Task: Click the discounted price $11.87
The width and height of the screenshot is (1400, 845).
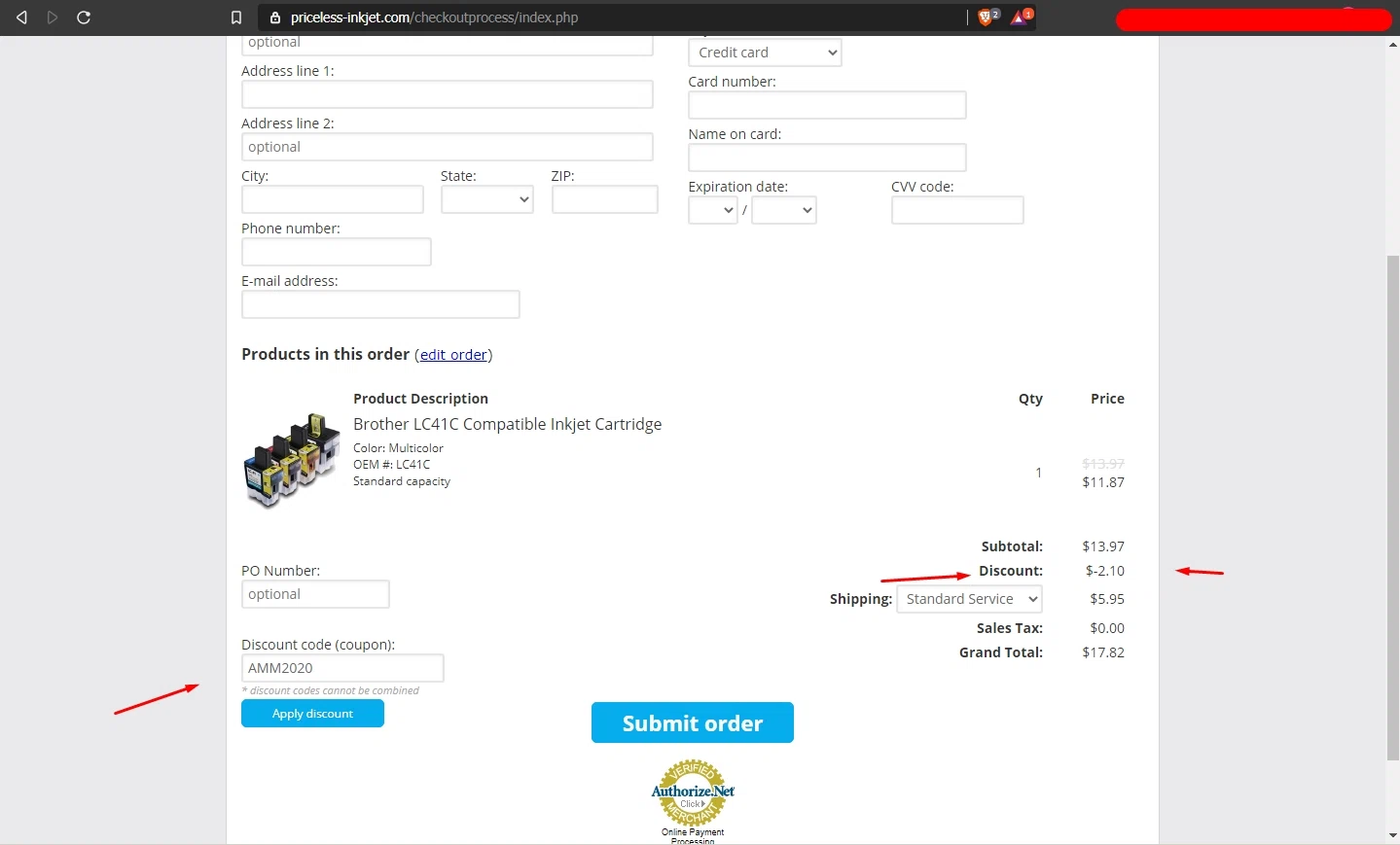Action: (1103, 482)
